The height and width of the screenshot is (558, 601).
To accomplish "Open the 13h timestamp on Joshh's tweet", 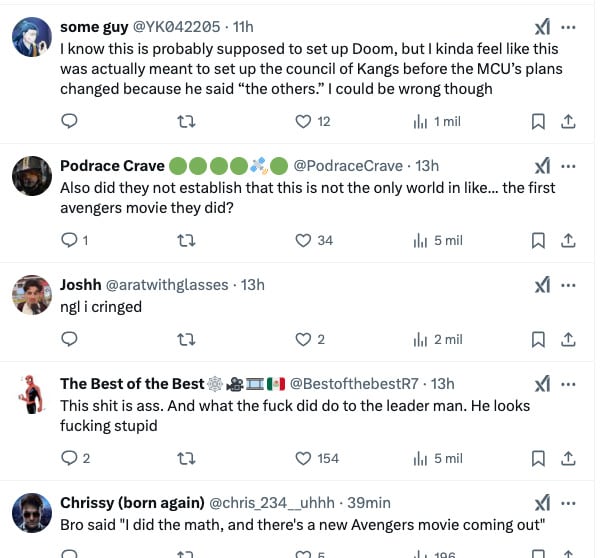I will coord(253,284).
